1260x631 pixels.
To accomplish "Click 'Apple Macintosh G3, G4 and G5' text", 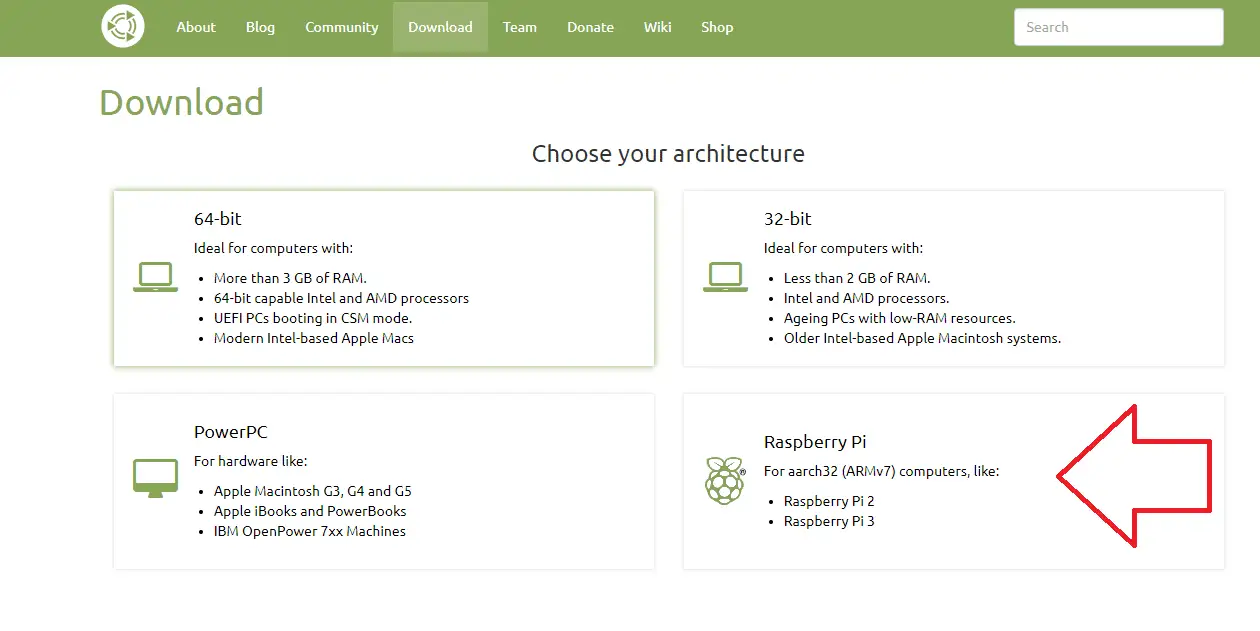I will [313, 491].
